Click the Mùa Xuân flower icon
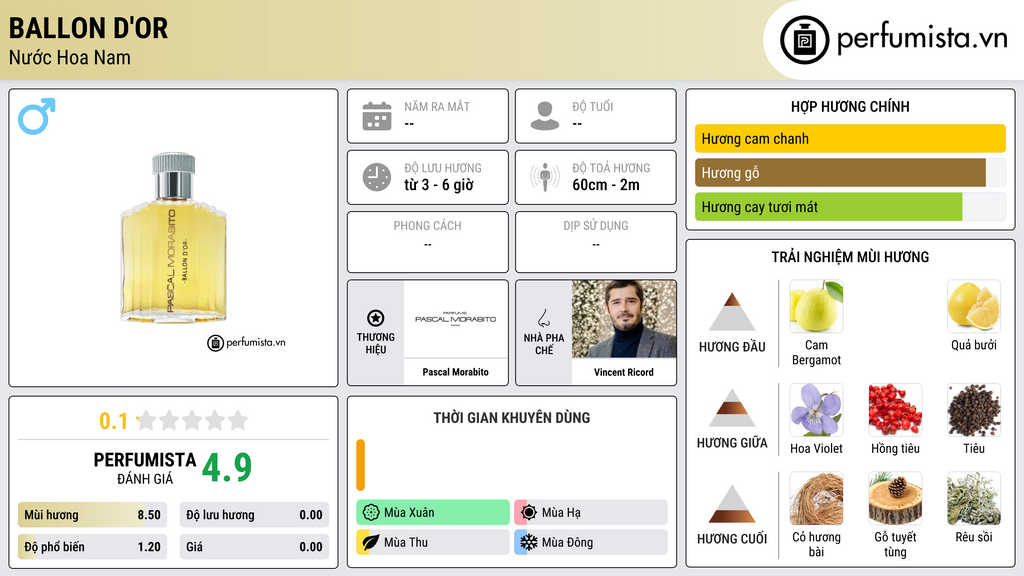Viewport: 1024px width, 576px height. tap(371, 513)
